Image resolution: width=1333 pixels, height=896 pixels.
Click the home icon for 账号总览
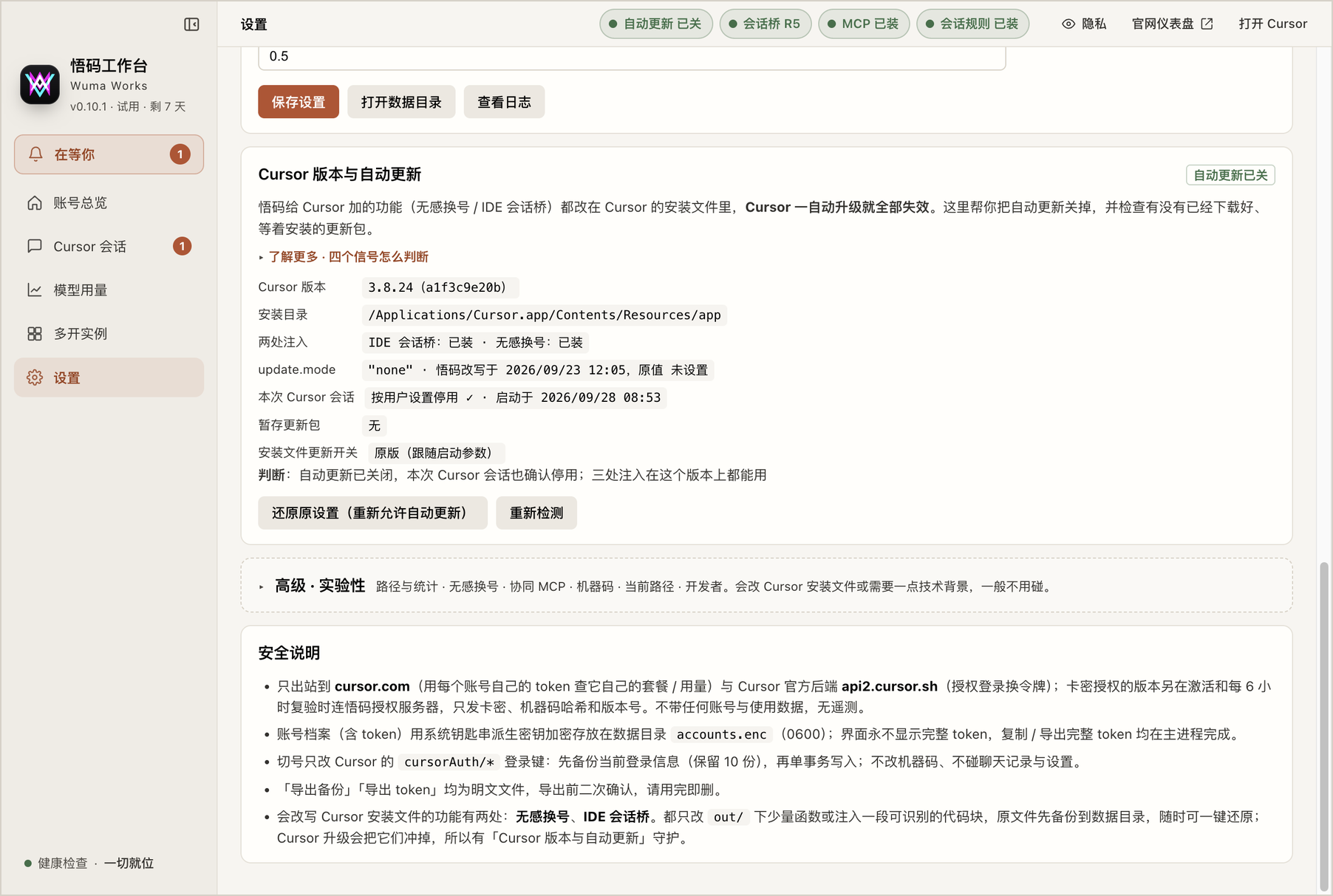(35, 202)
